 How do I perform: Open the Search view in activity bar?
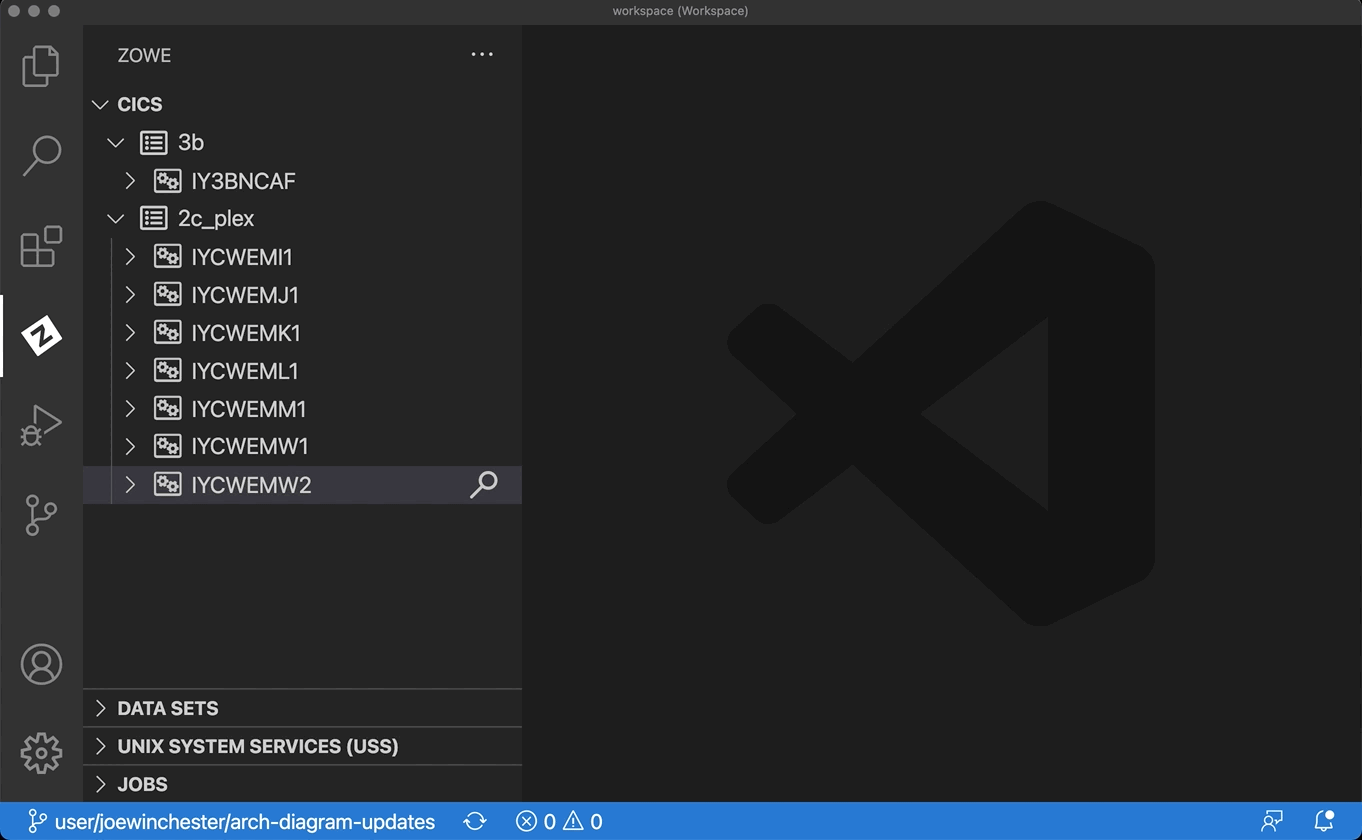[x=41, y=156]
